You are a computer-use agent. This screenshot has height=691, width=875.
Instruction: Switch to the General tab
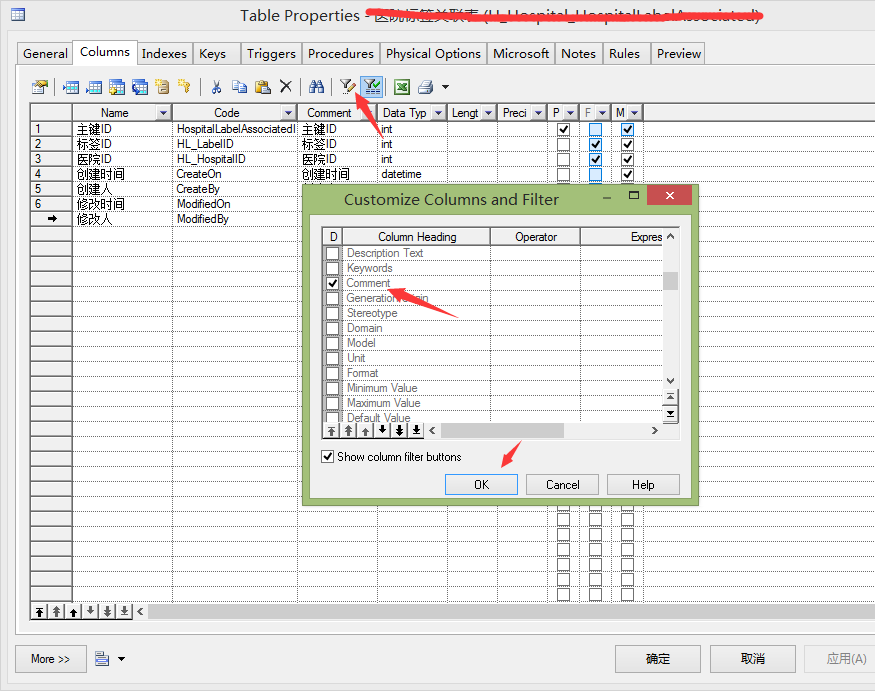coord(45,54)
